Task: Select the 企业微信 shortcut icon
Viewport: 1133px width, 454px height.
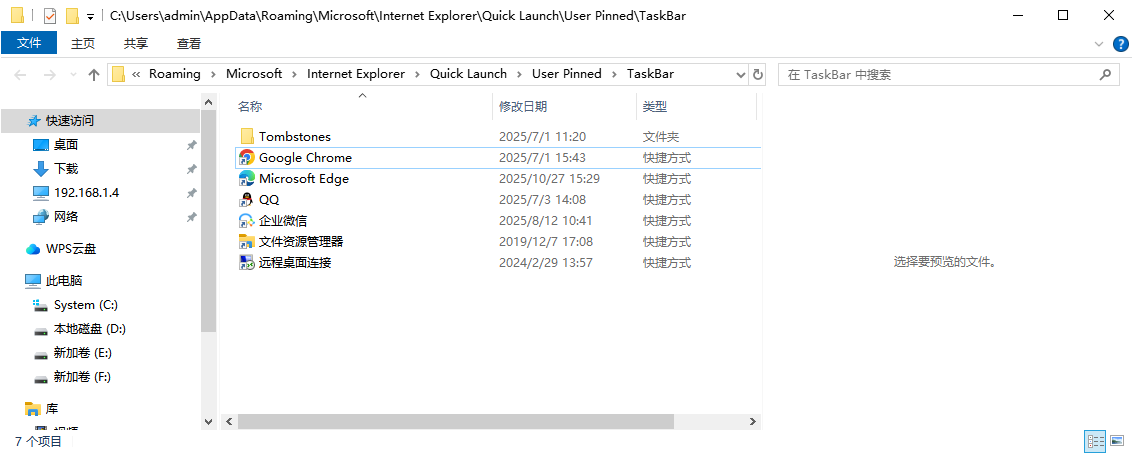Action: 247,221
